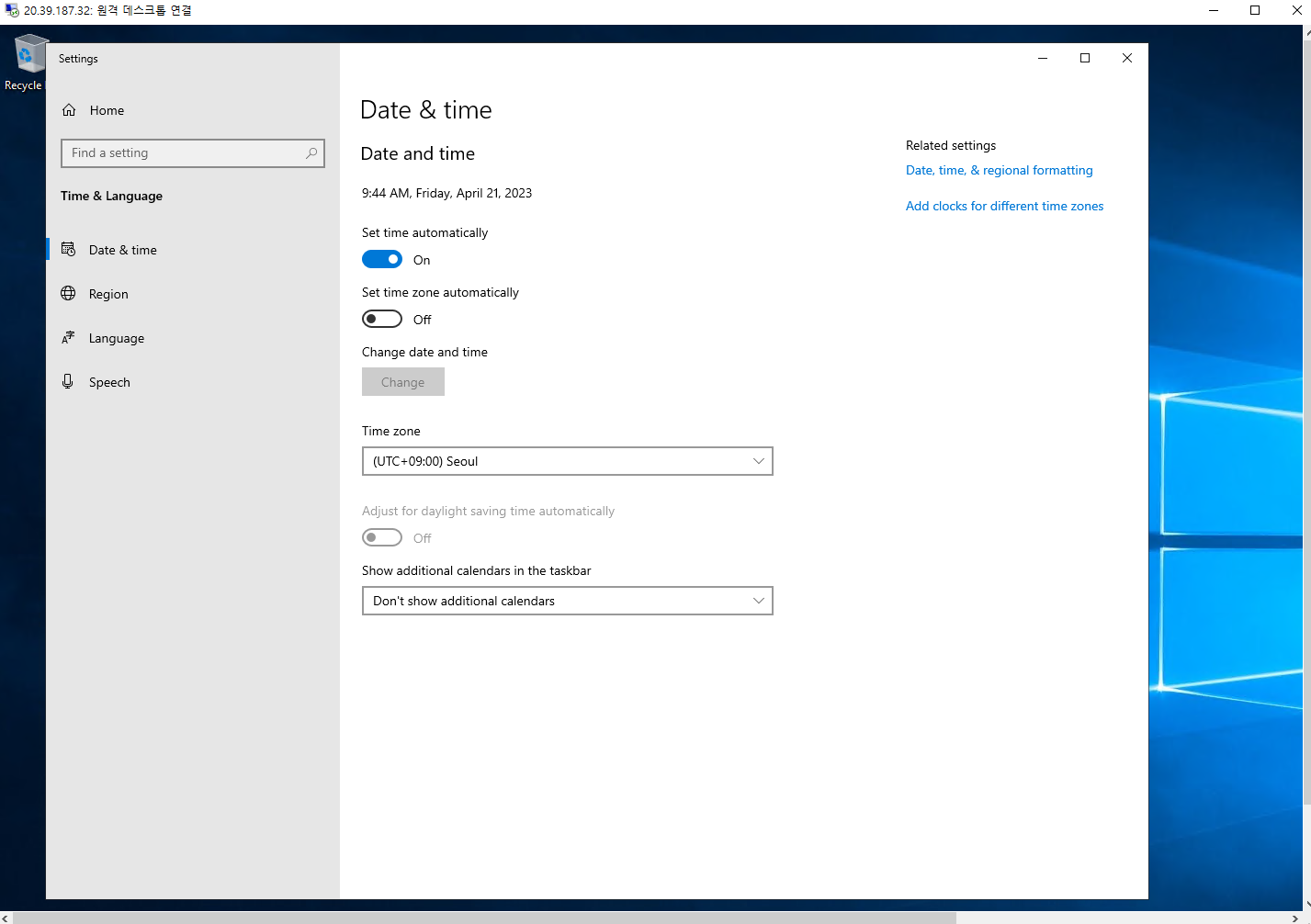Toggle daylight saving time adjustment switch
The height and width of the screenshot is (924, 1311).
pyautogui.click(x=382, y=537)
